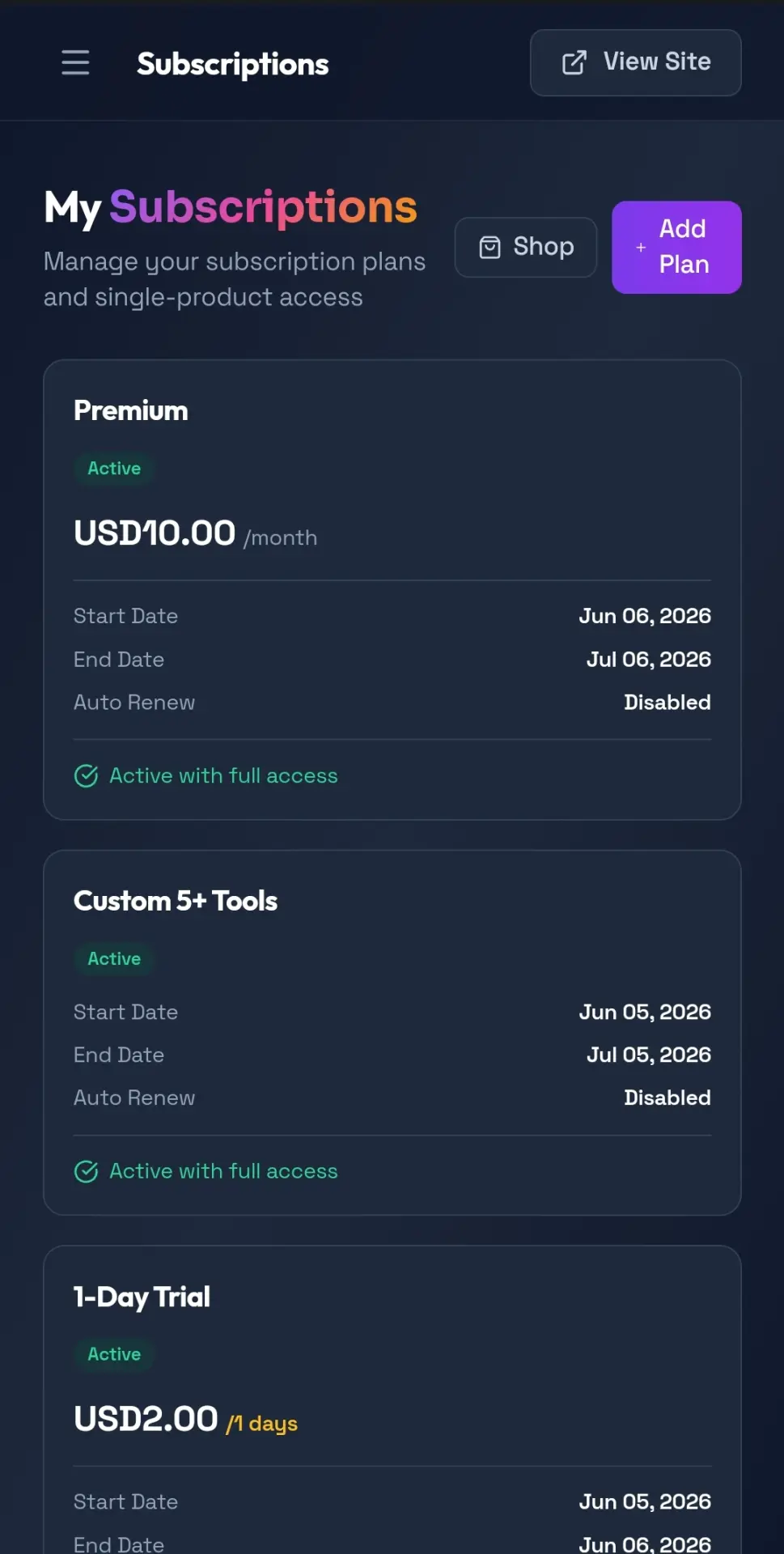Open the hamburger navigation menu
The width and height of the screenshot is (784, 1554).
click(x=75, y=62)
